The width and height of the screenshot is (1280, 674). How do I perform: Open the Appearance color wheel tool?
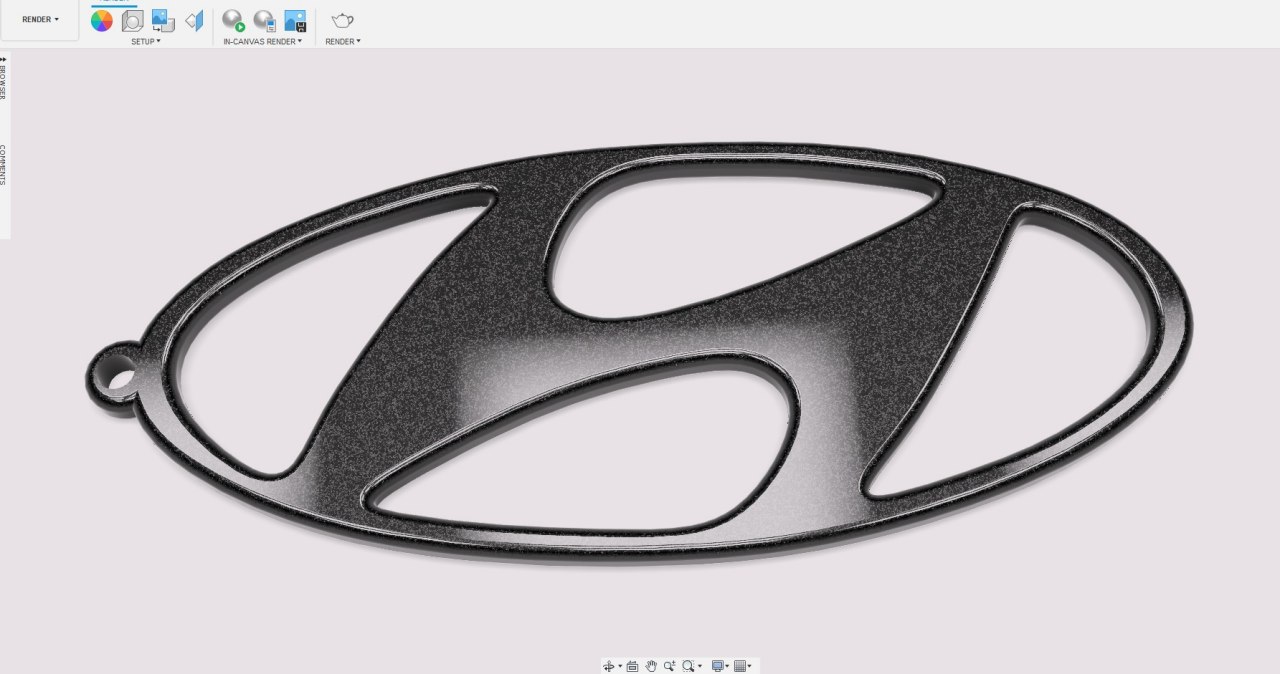click(x=102, y=20)
